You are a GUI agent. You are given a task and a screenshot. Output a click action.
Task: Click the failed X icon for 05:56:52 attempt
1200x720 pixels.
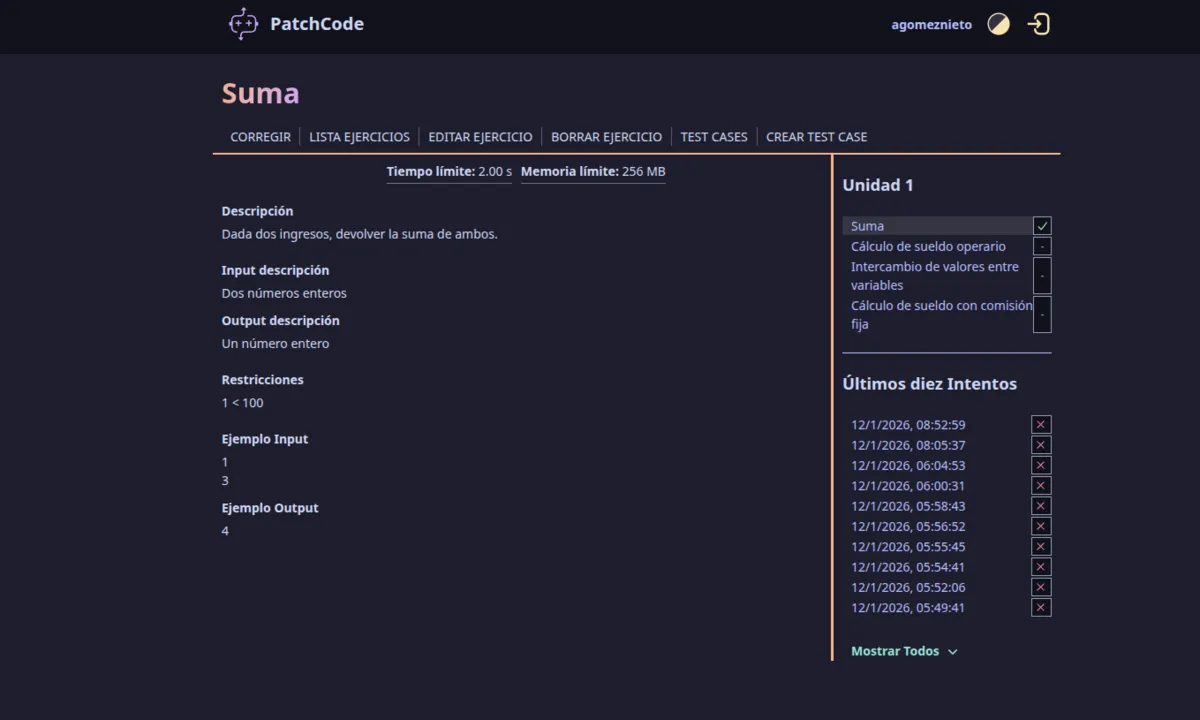click(1041, 526)
